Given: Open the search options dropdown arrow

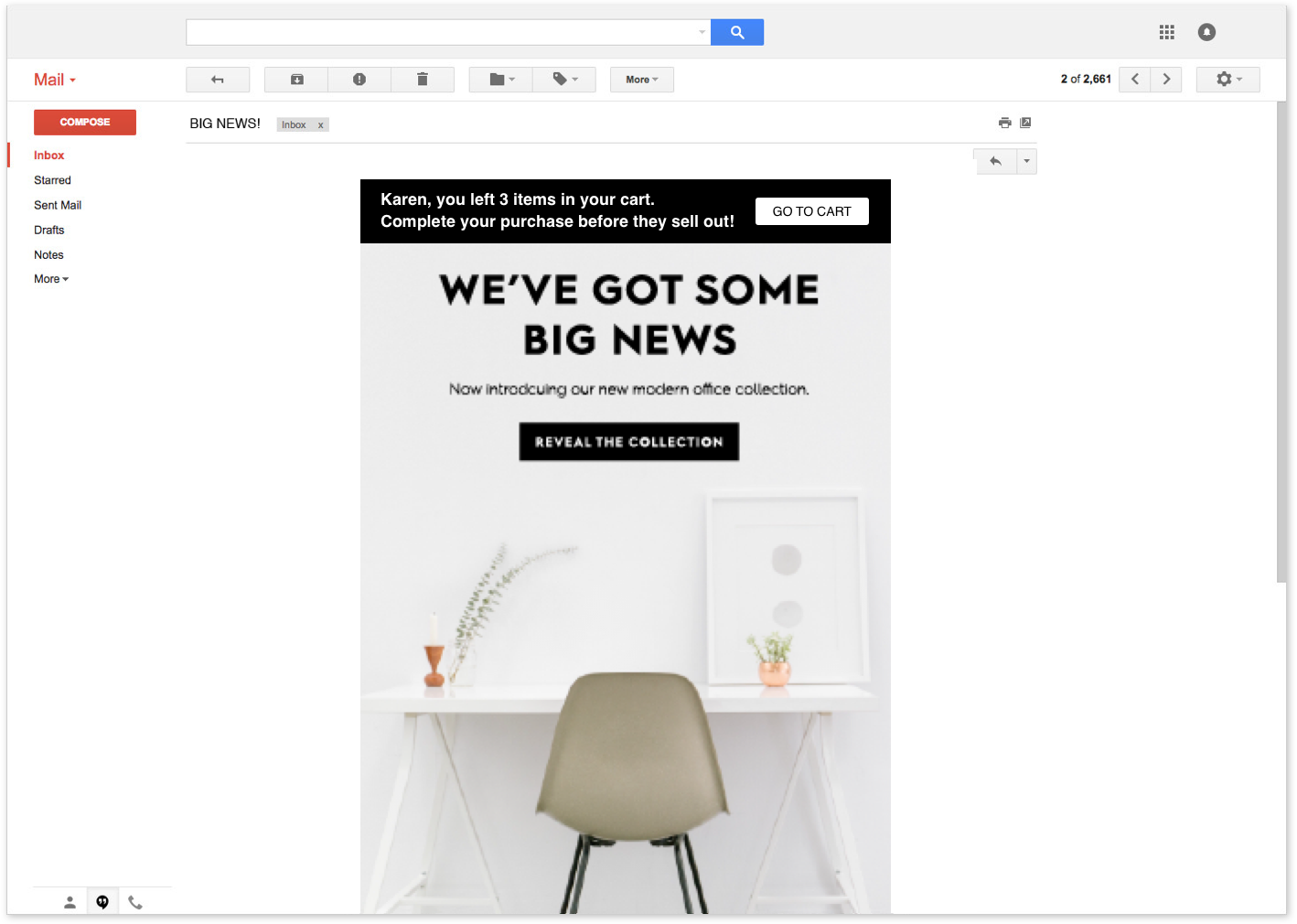Looking at the screenshot, I should tap(702, 32).
